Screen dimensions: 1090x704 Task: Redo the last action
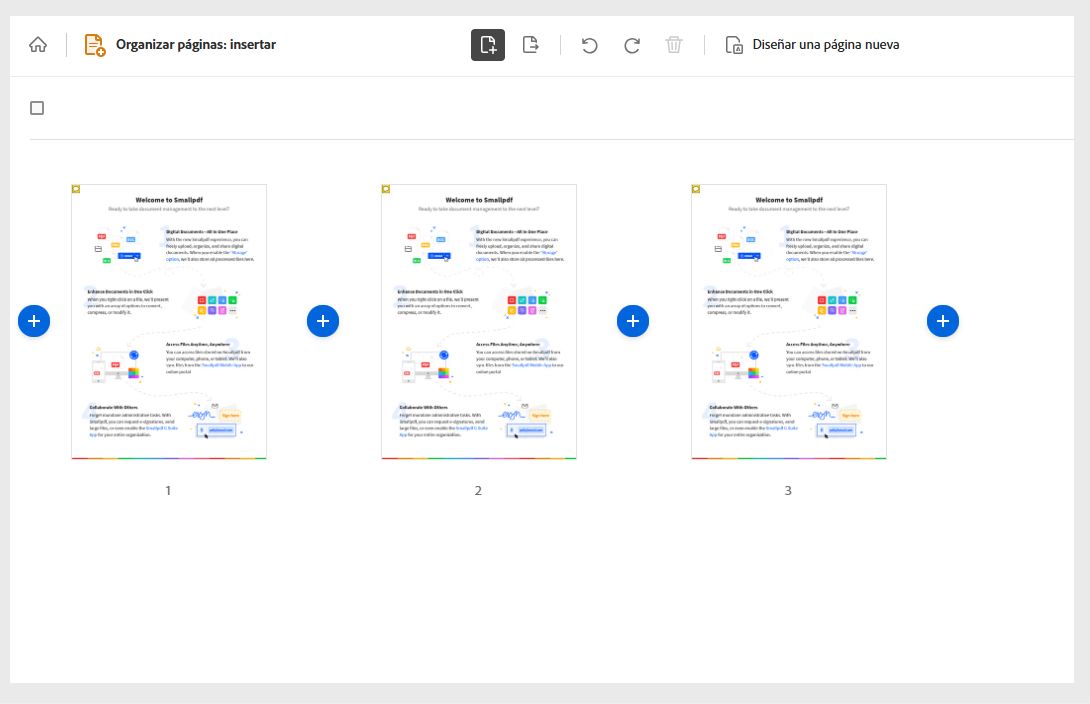632,46
